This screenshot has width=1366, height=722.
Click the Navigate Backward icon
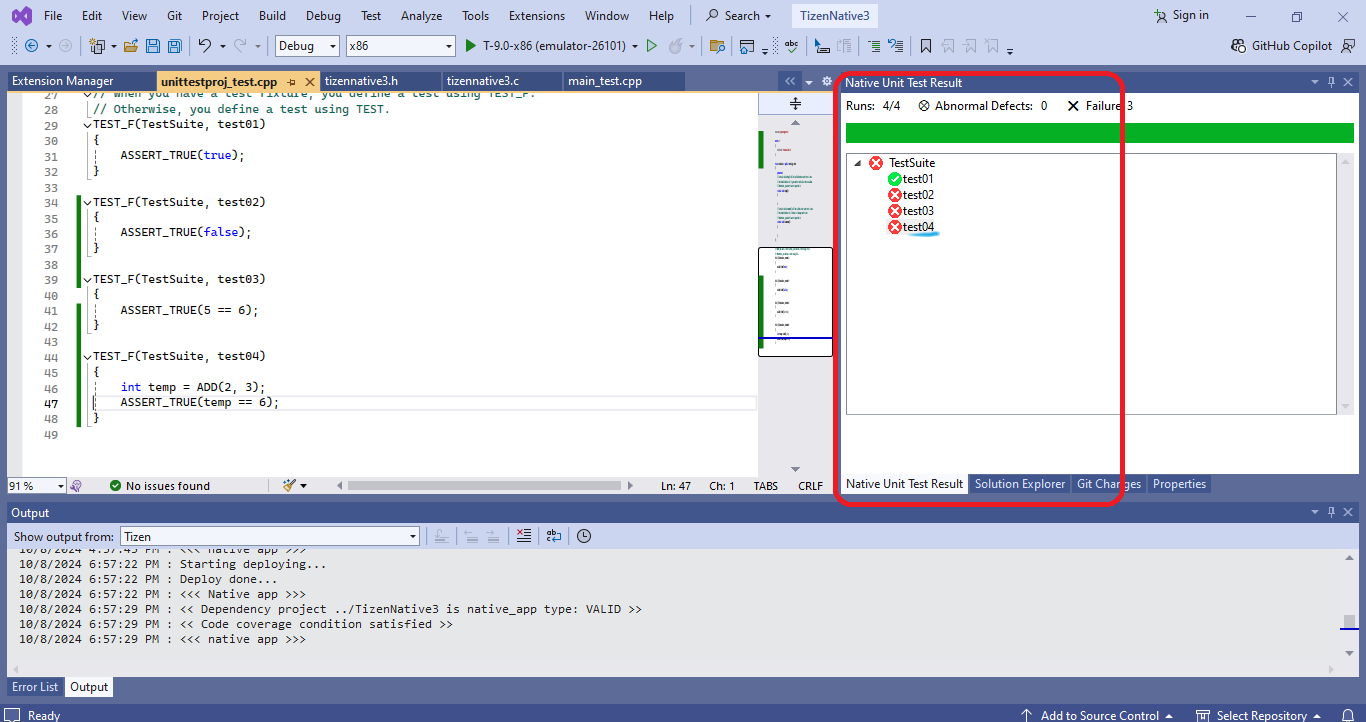pos(33,45)
